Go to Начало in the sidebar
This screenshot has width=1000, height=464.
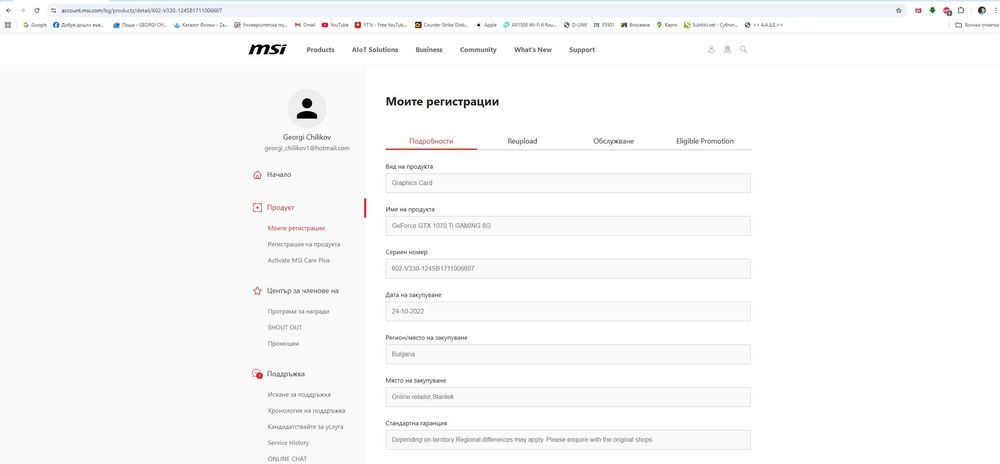pos(279,175)
